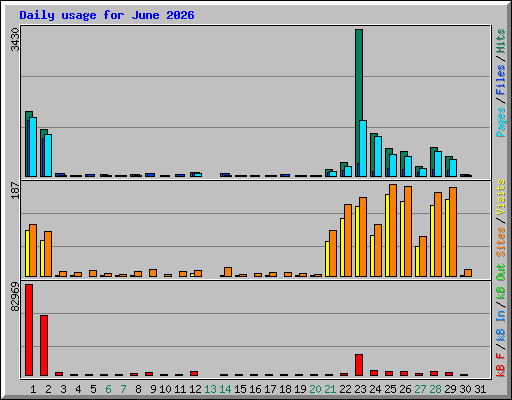Select green weekend day 28 label
512x400 pixels.
(x=435, y=389)
